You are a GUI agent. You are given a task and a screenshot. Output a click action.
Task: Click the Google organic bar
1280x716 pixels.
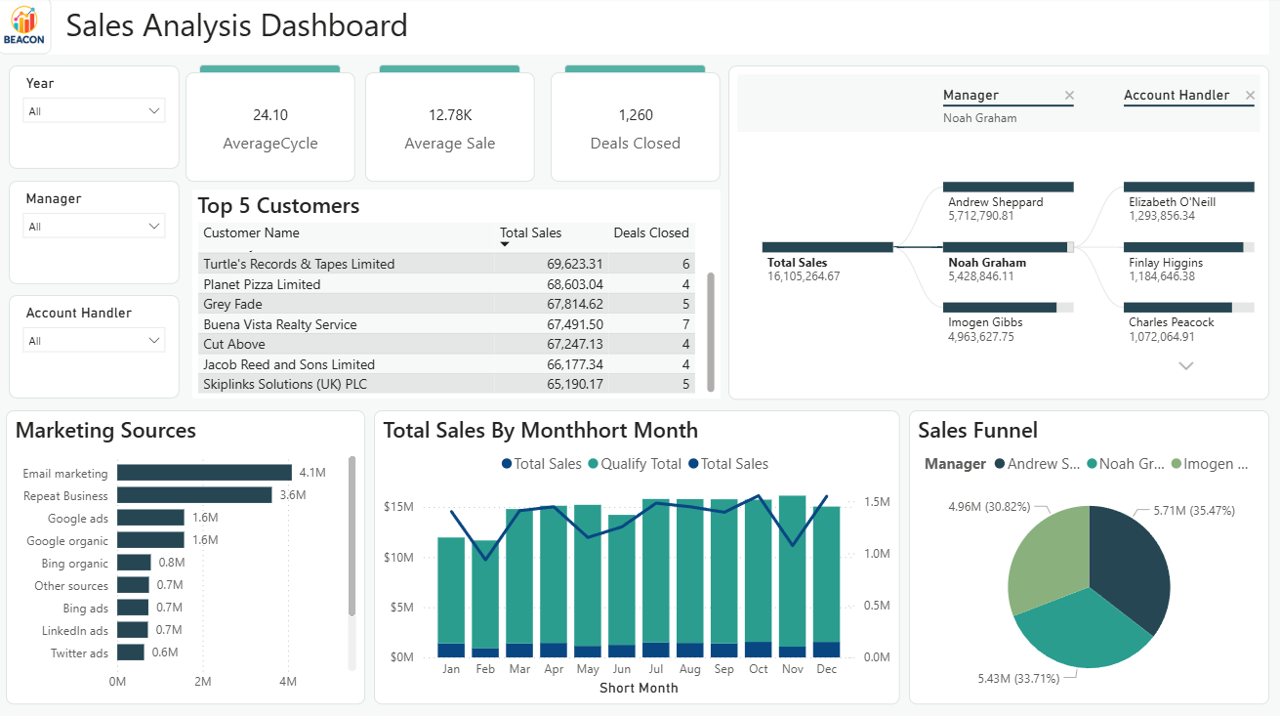pos(150,540)
